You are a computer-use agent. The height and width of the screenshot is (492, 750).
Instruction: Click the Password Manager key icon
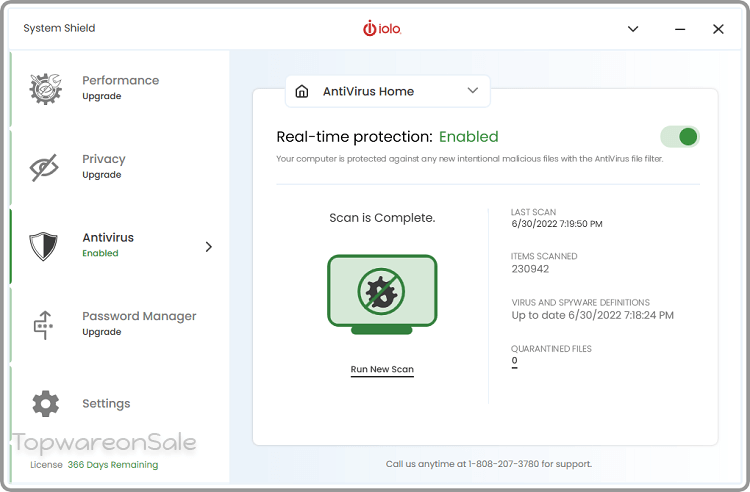[43, 325]
